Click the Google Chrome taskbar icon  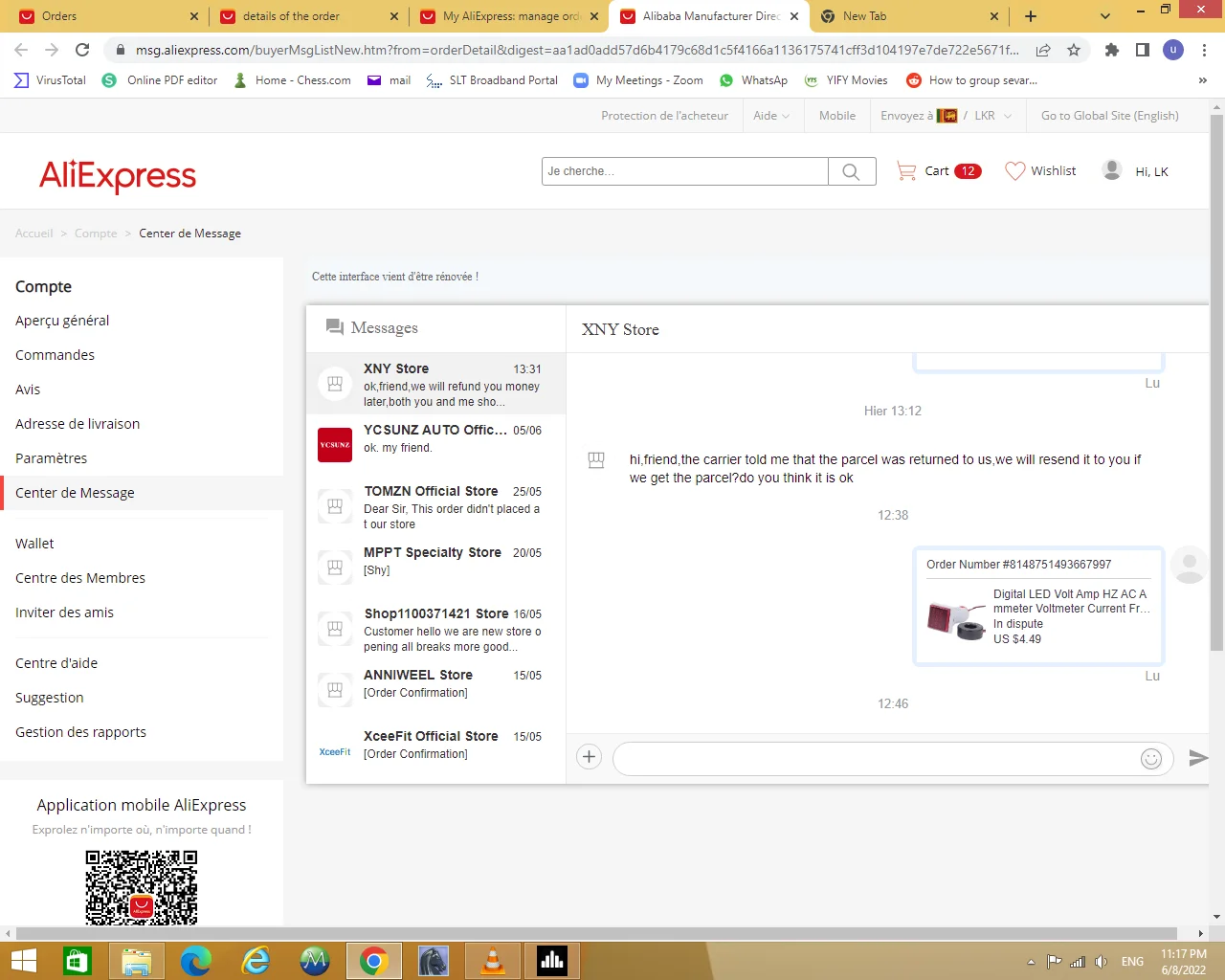tap(374, 961)
